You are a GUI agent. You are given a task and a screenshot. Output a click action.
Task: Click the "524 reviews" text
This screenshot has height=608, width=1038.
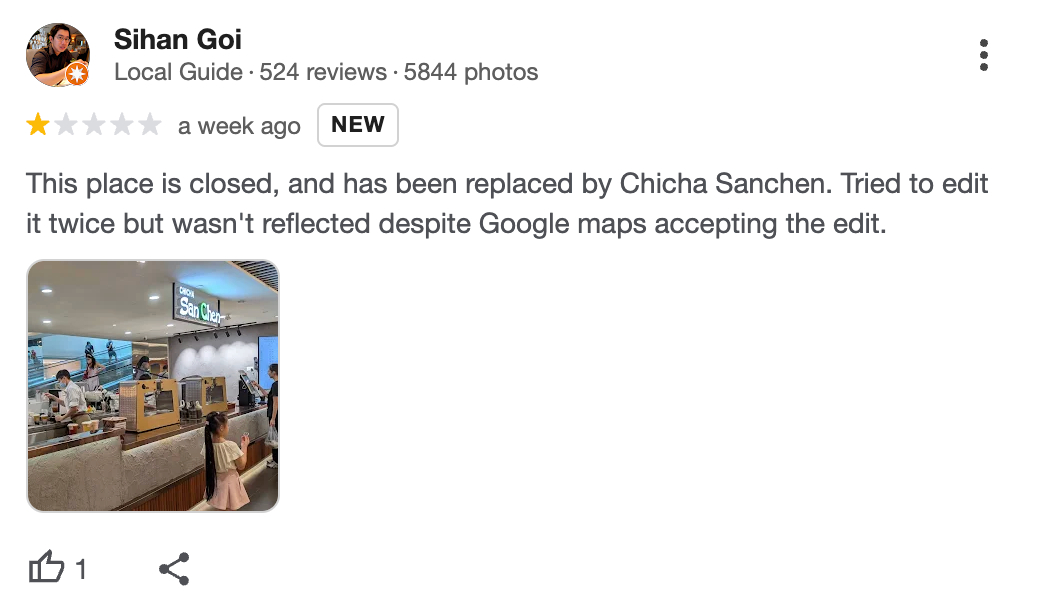323,72
